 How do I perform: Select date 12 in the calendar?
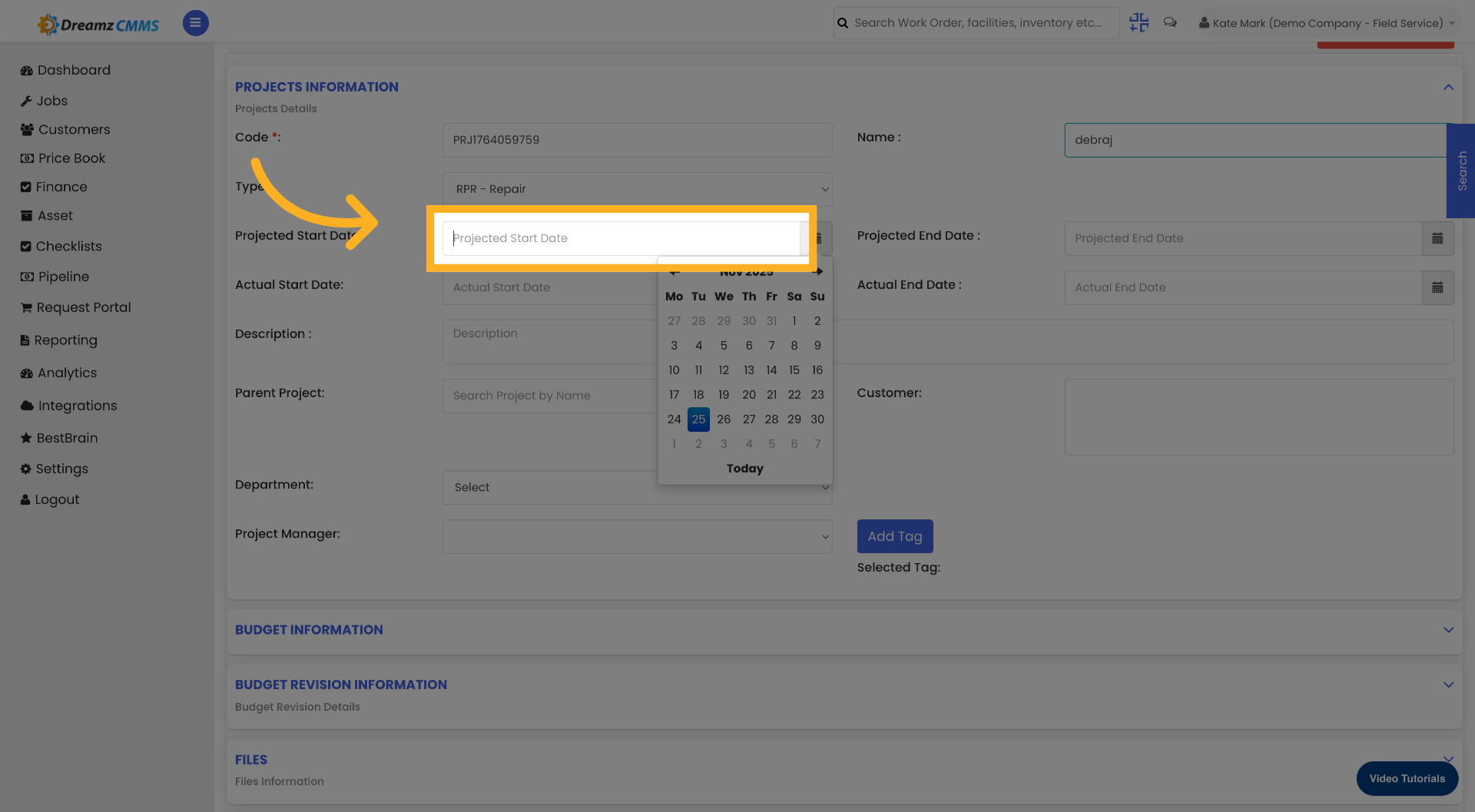pyautogui.click(x=724, y=370)
